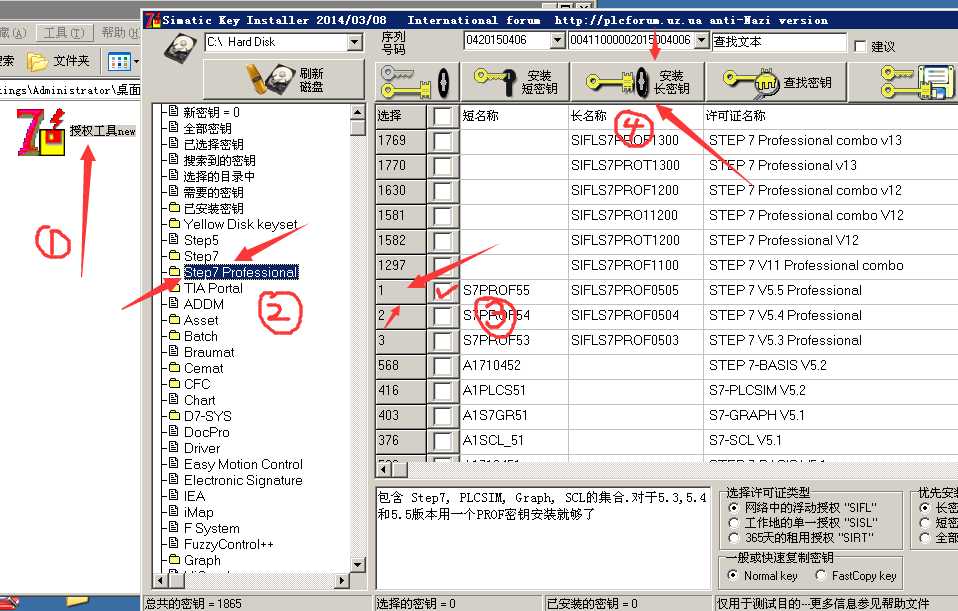Screen dimensions: 958x611
Task: Select 网络中的浮动授权 "SIFL" radio option
Action: point(734,508)
